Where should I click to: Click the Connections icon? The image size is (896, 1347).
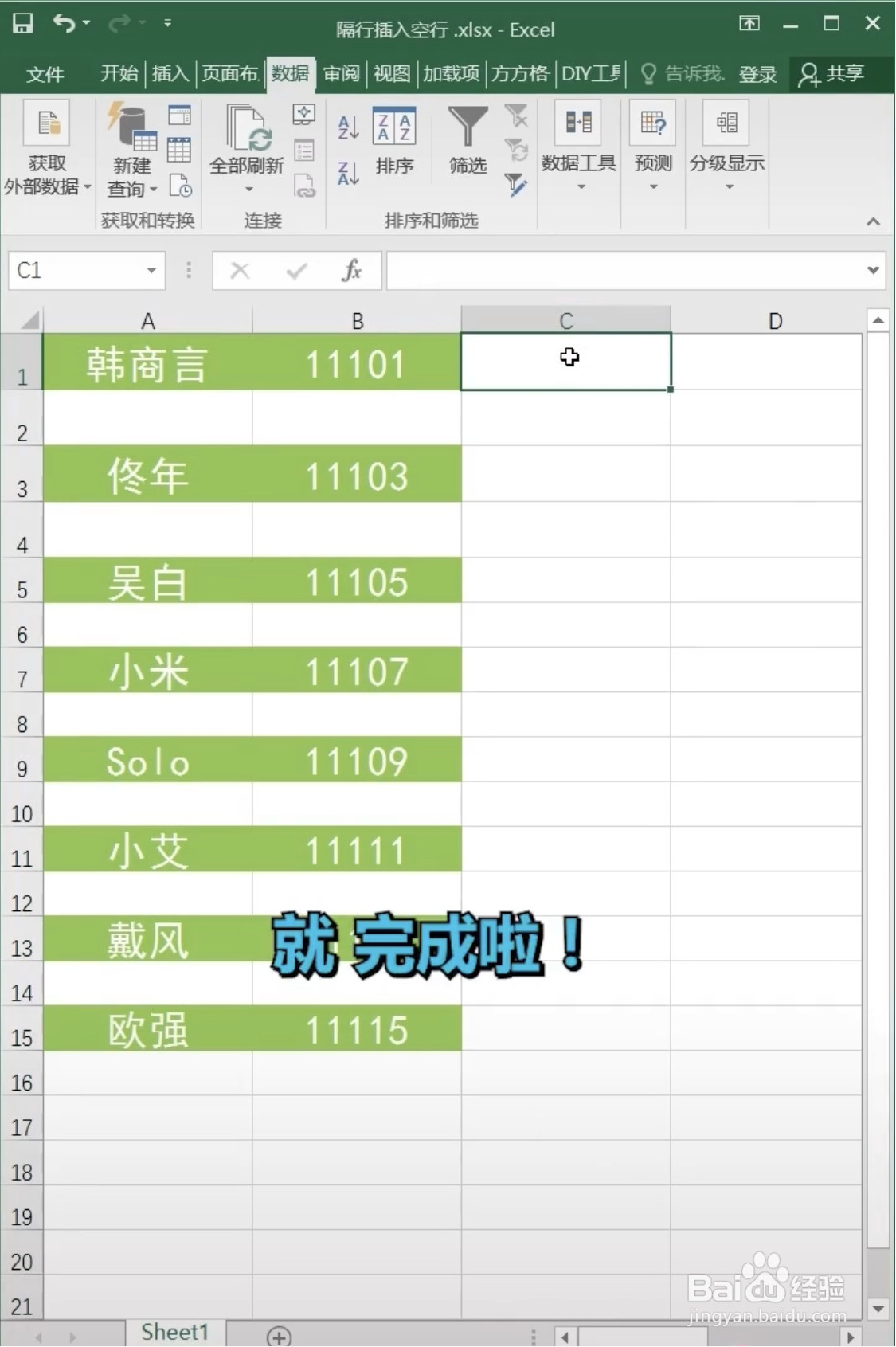[x=303, y=115]
